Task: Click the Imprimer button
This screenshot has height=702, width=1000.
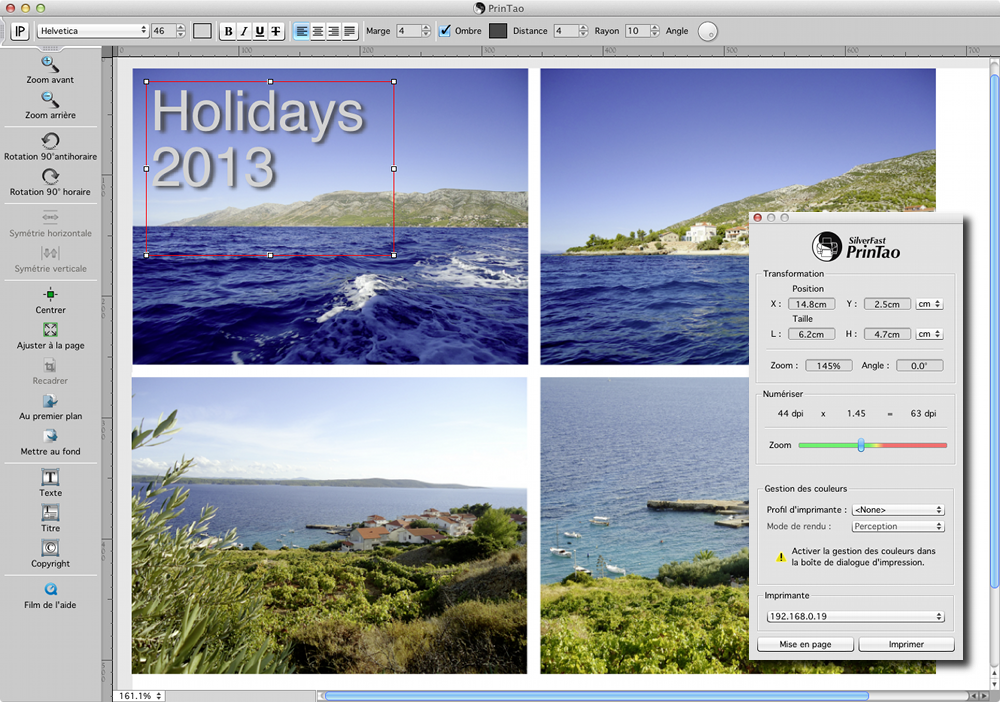Action: tap(906, 644)
